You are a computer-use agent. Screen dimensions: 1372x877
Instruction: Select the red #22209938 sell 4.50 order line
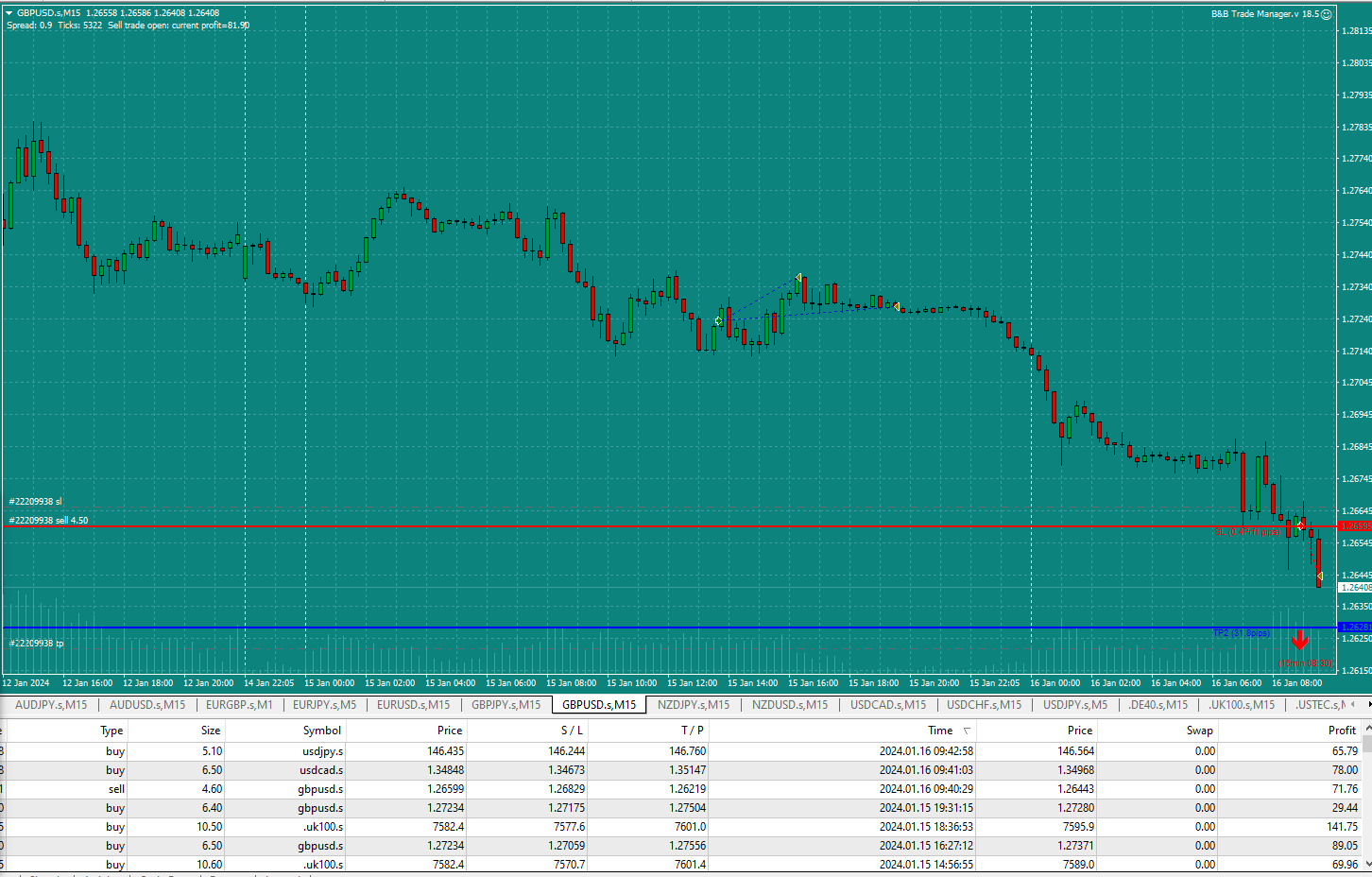[x=669, y=525]
